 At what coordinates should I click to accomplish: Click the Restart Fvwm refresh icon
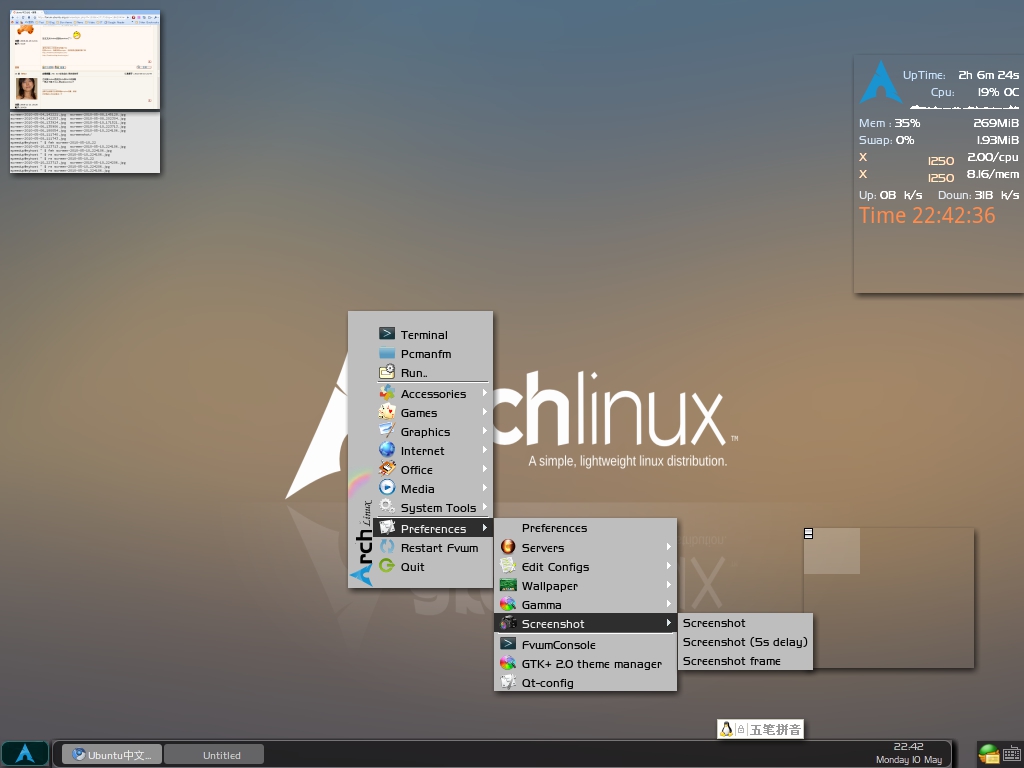387,547
